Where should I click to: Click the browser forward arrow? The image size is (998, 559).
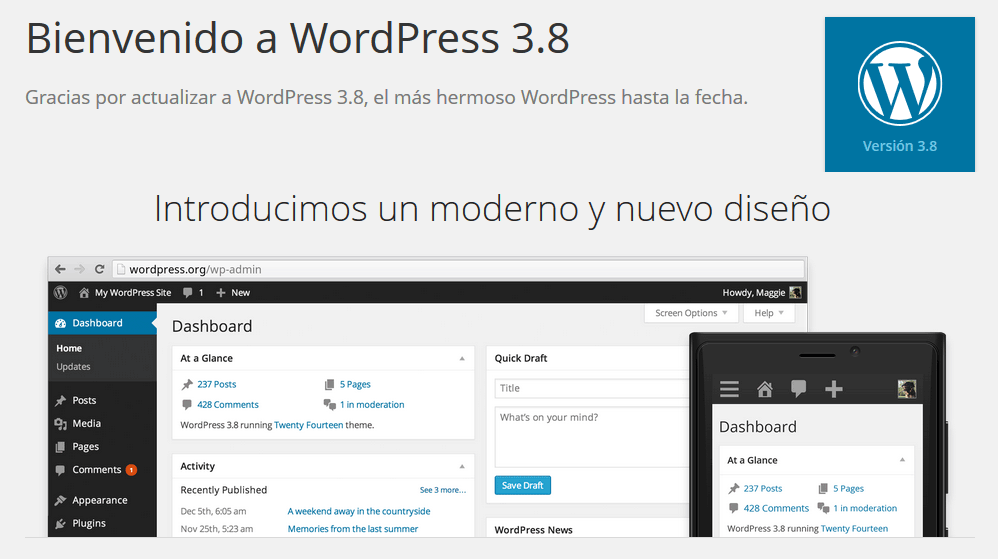click(80, 269)
